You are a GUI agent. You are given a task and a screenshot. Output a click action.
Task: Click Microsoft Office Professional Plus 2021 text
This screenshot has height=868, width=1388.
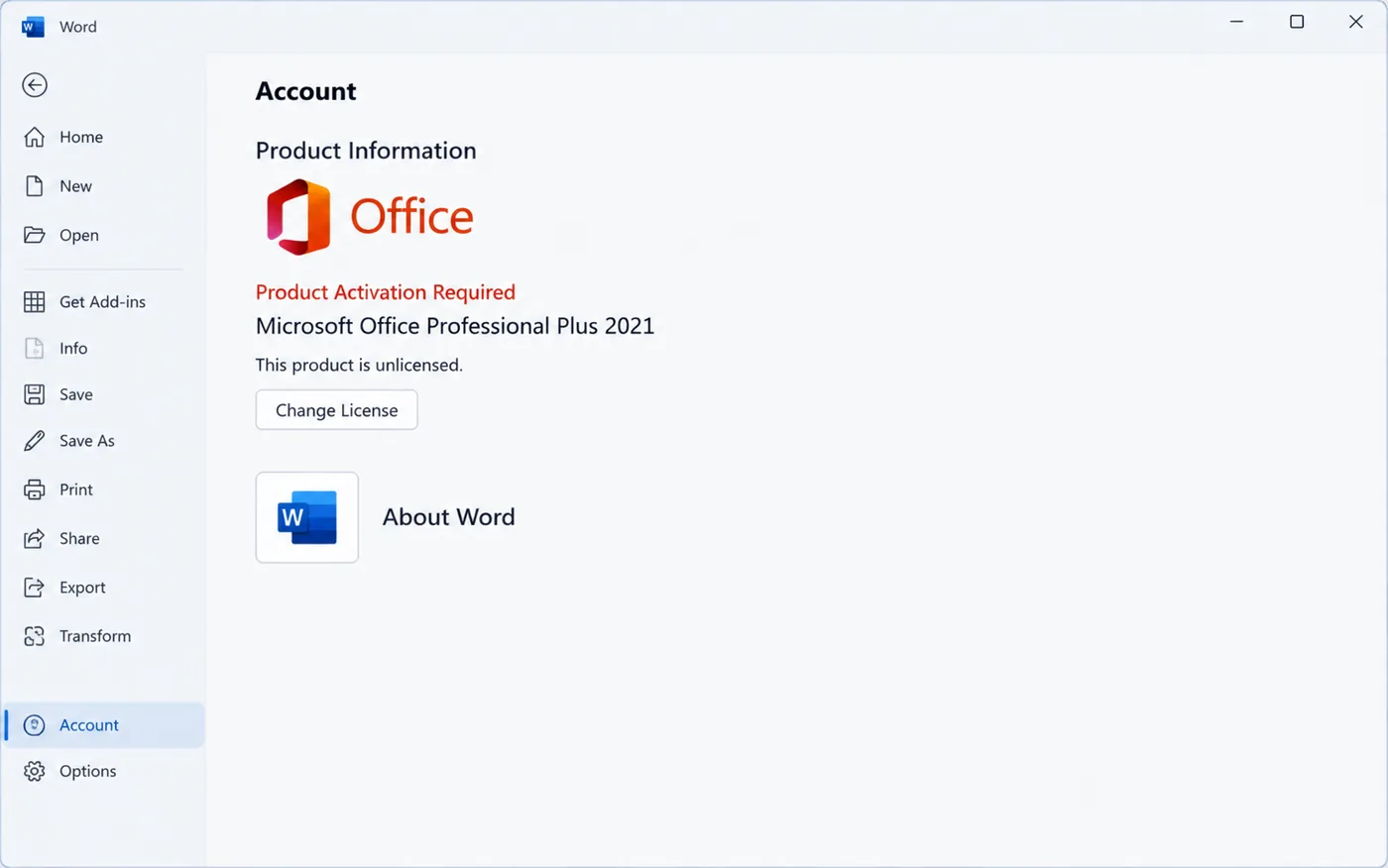pos(455,326)
